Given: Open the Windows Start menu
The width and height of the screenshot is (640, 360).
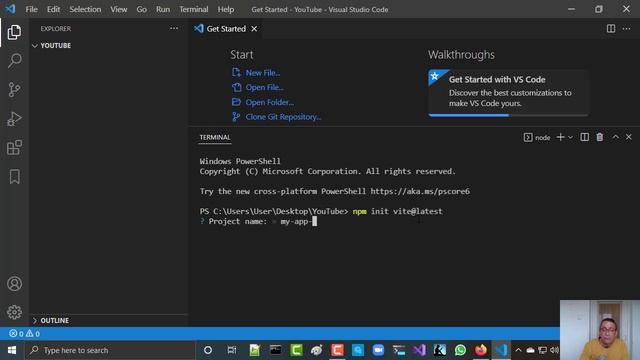Looking at the screenshot, I should 12,350.
